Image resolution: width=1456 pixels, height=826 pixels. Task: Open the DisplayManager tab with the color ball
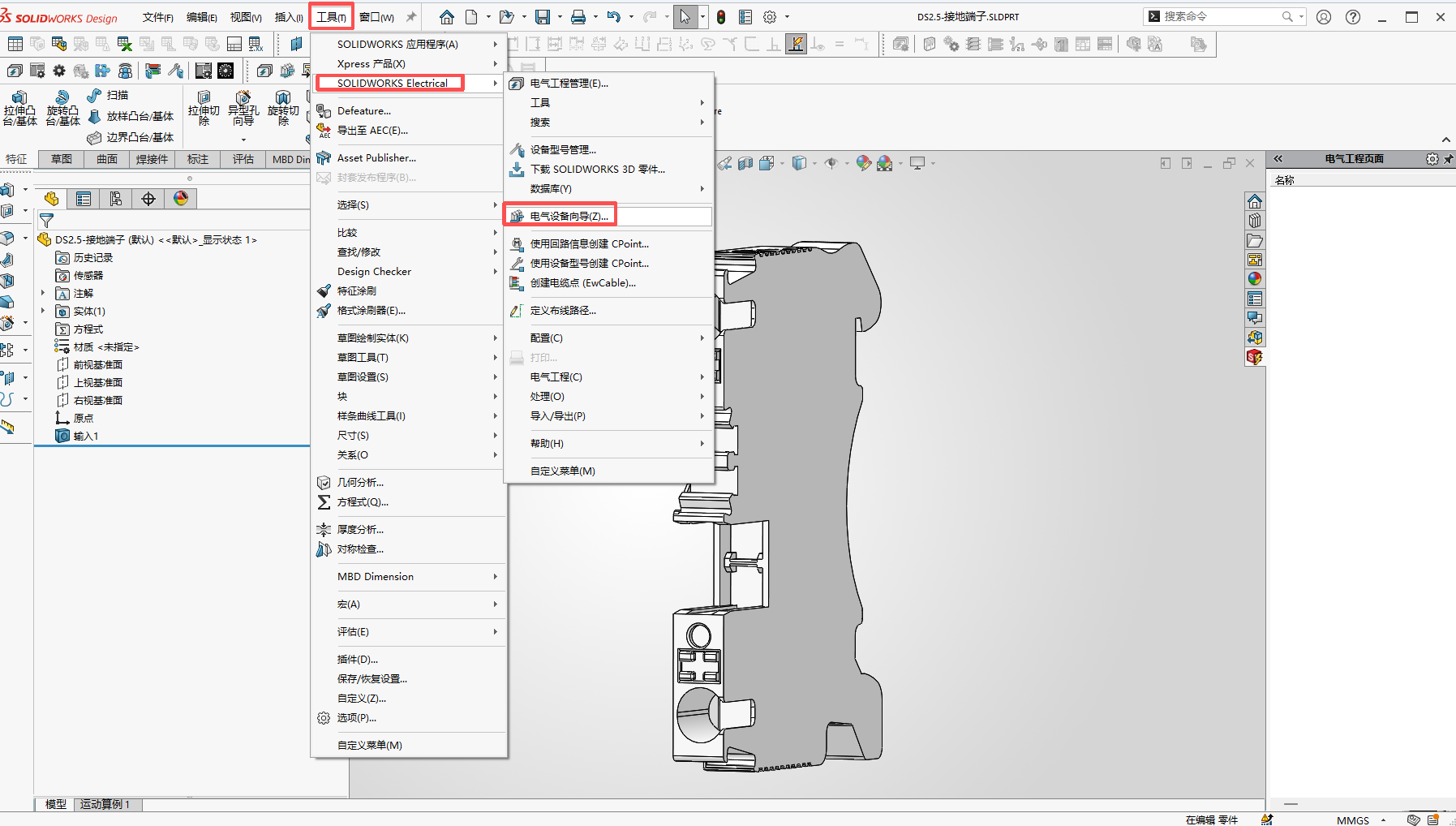pos(181,199)
